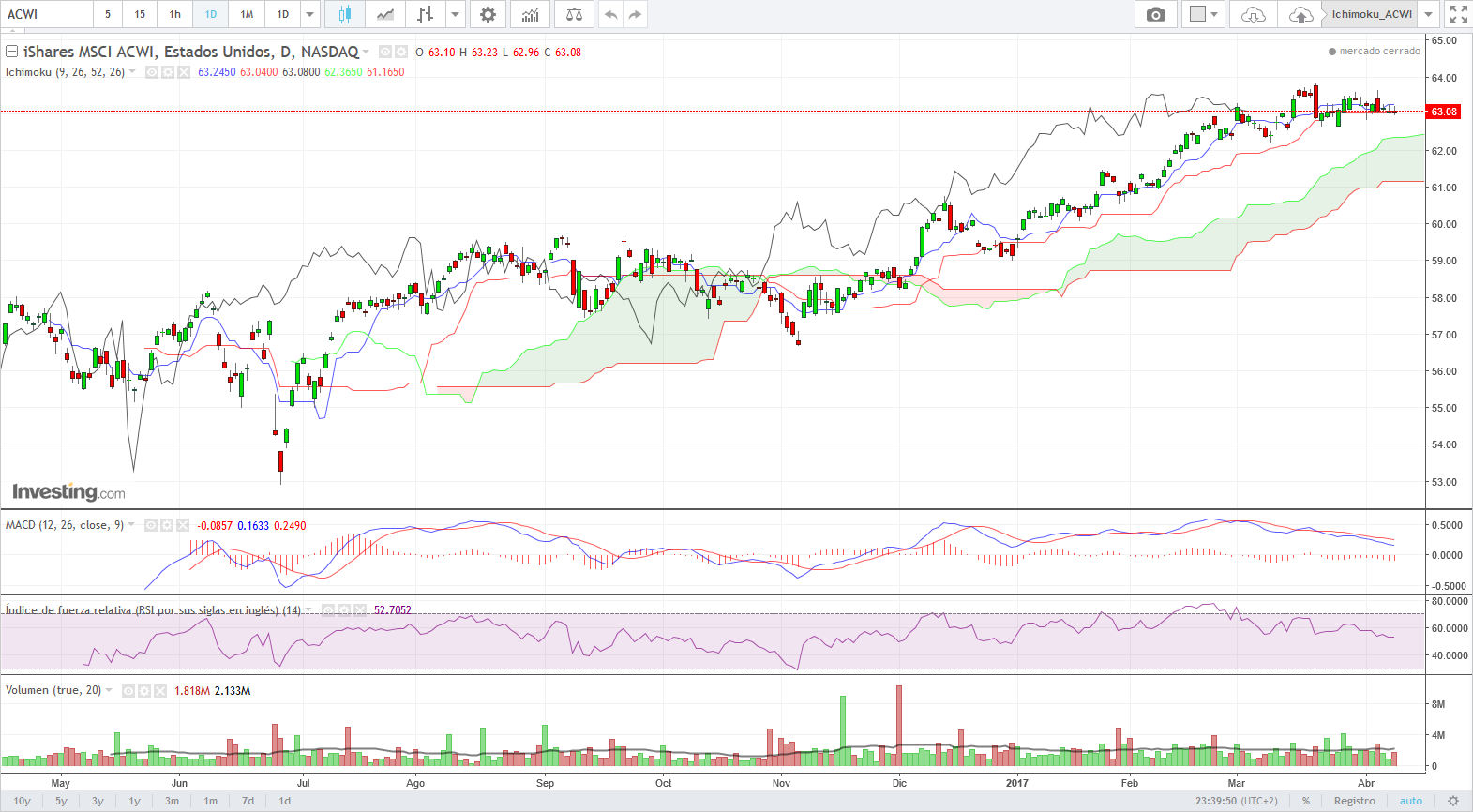Screen dimensions: 1473x812
Task: Remove the Volumen indicator
Action: tap(160, 691)
